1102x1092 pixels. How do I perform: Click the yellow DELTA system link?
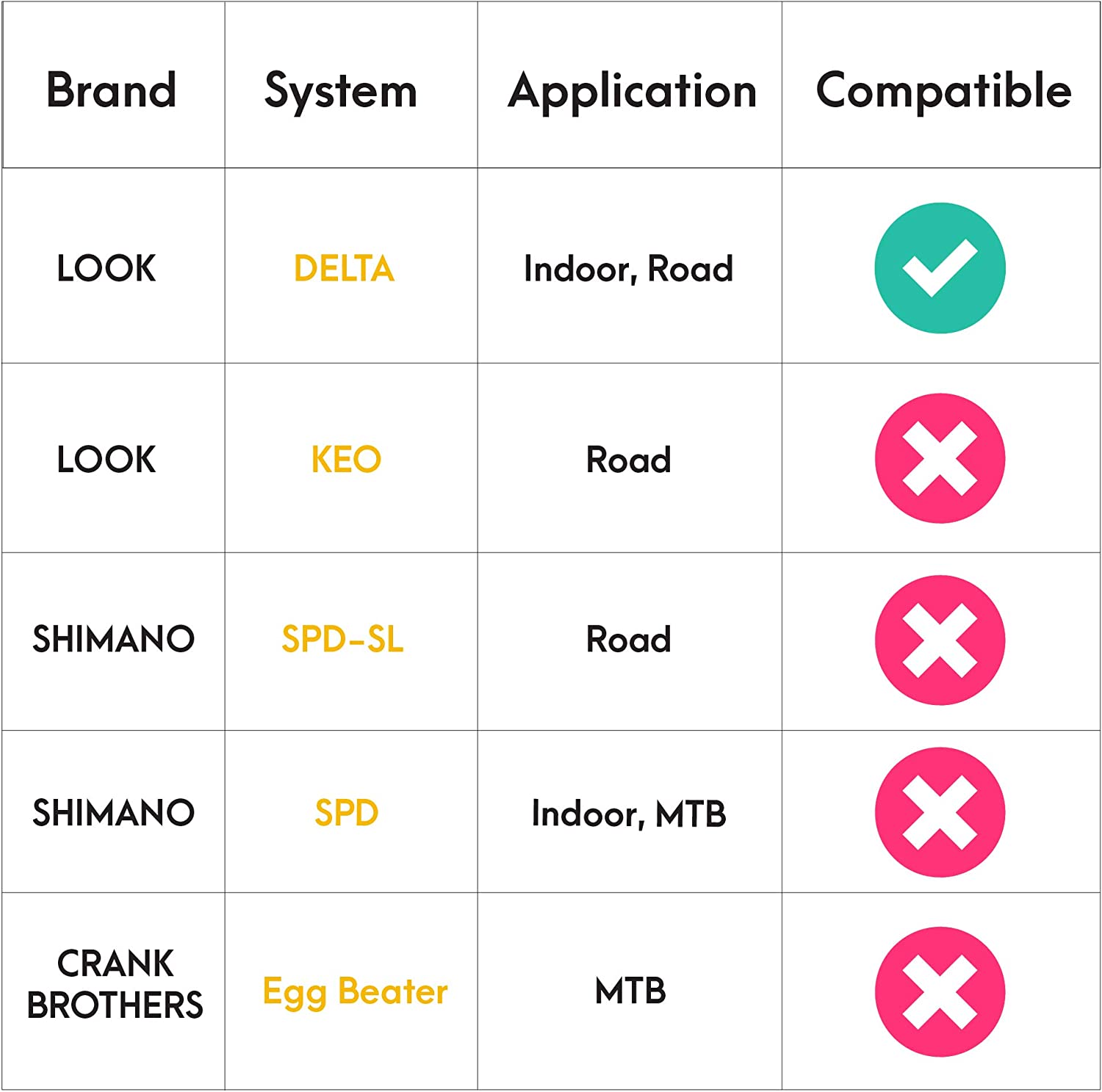(344, 269)
